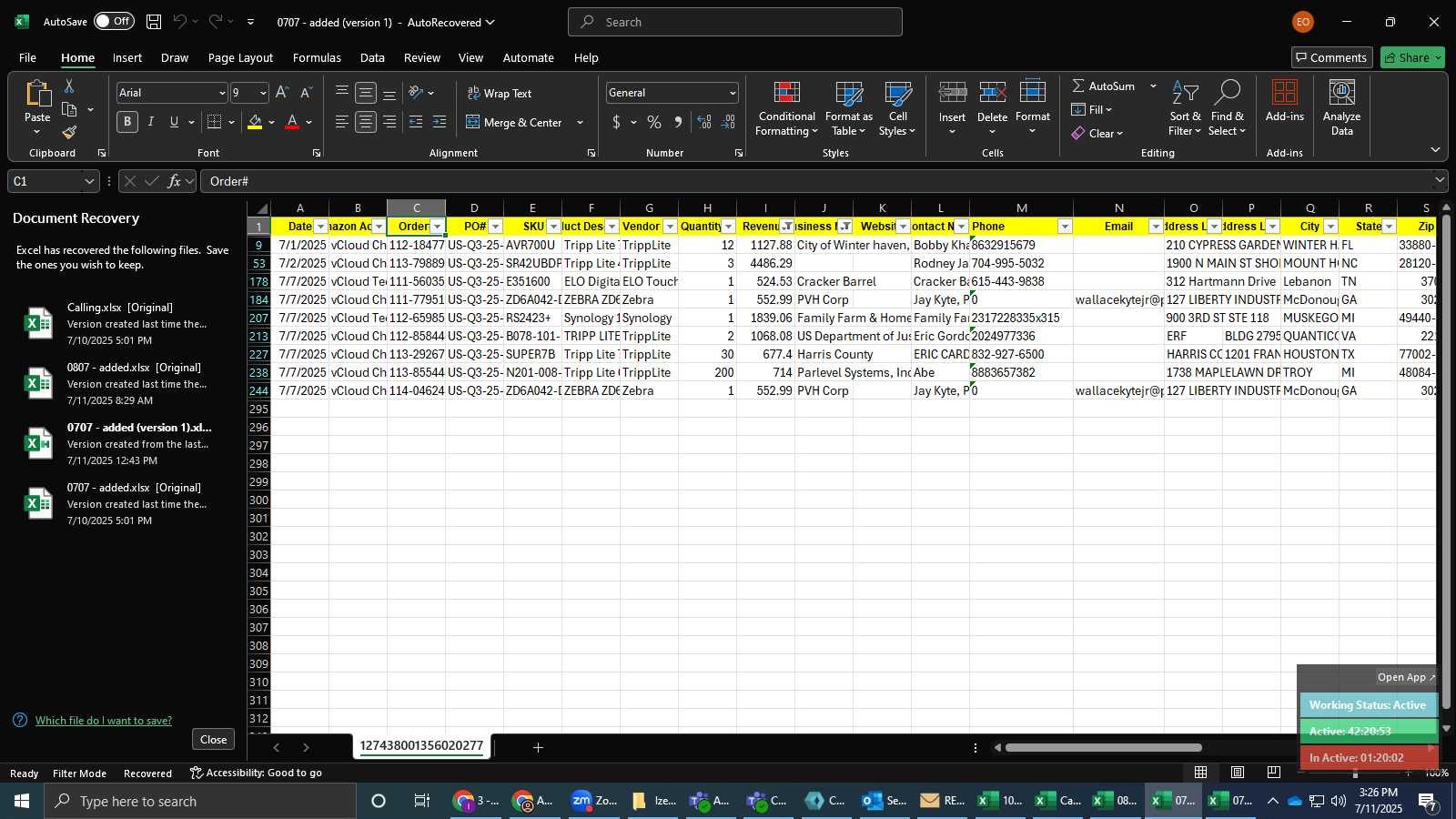
Task: Toggle Bold formatting
Action: tap(127, 122)
